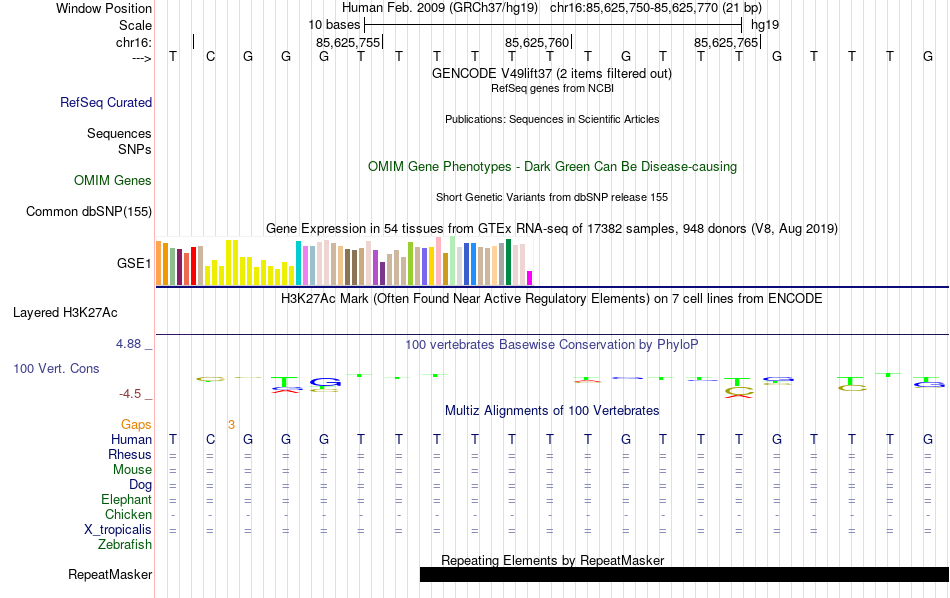The width and height of the screenshot is (950, 598).
Task: Open the RefSeq Curated track label
Action: click(106, 102)
